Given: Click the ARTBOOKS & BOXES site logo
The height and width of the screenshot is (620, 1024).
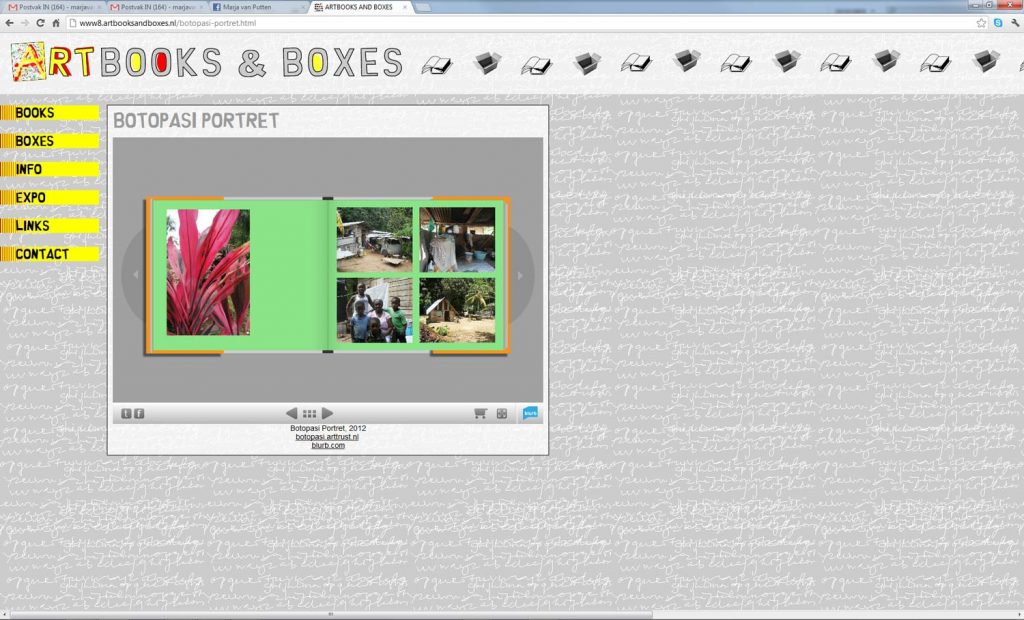Looking at the screenshot, I should coord(206,62).
